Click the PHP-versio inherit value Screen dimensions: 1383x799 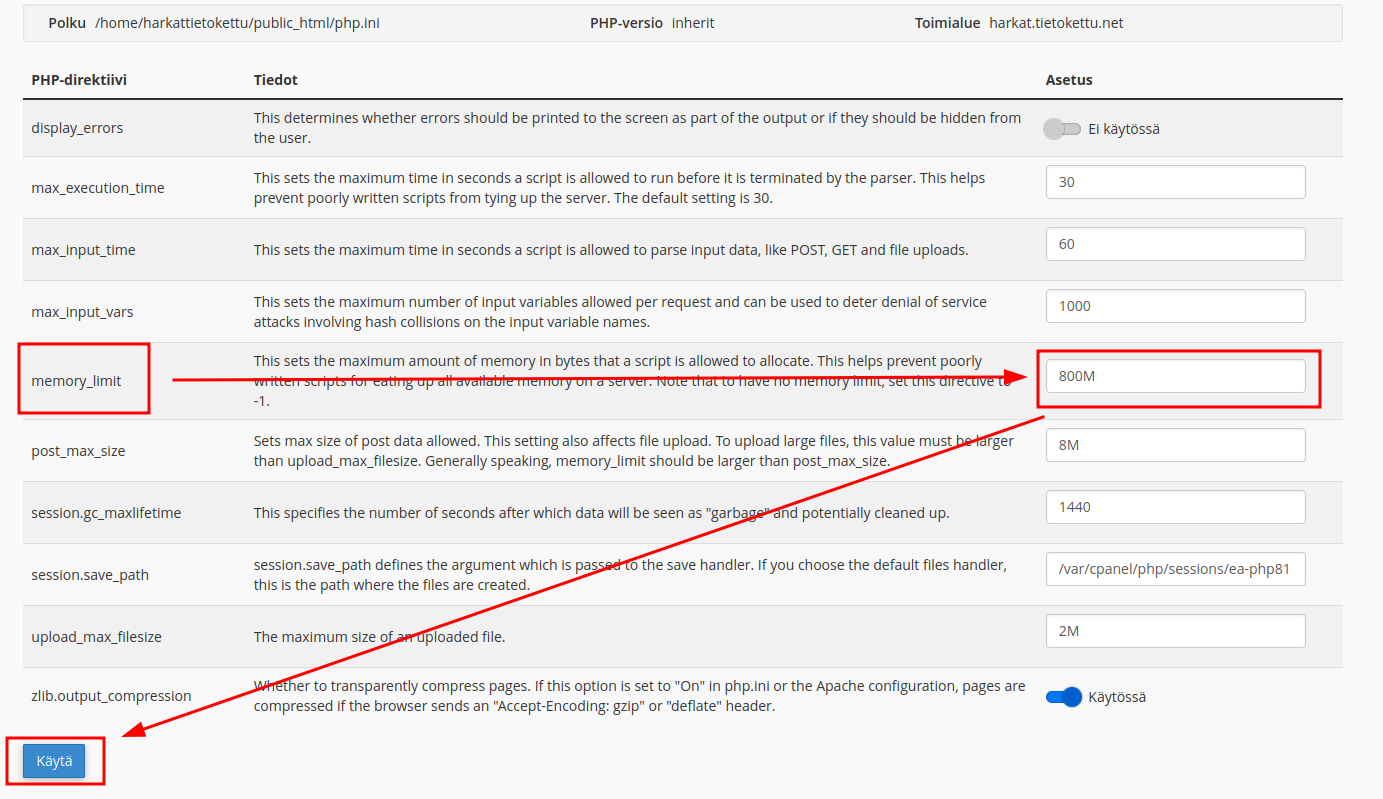tap(693, 23)
